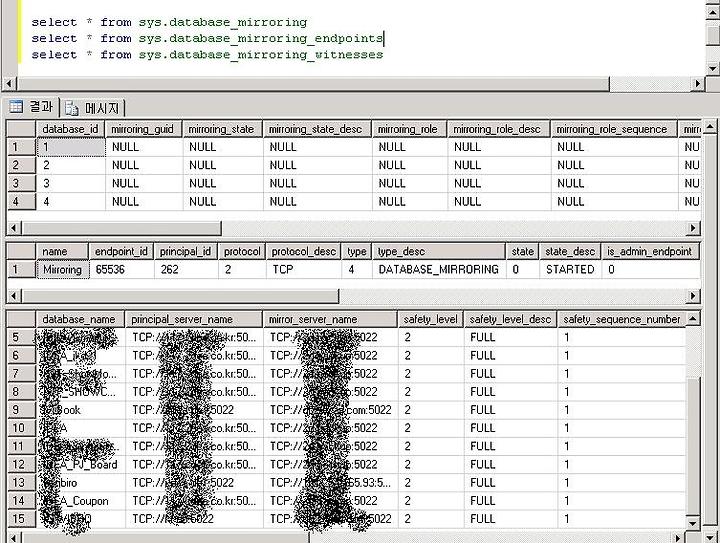The height and width of the screenshot is (543, 720).
Task: Click the database_id cell with value 1
Action: [71, 147]
